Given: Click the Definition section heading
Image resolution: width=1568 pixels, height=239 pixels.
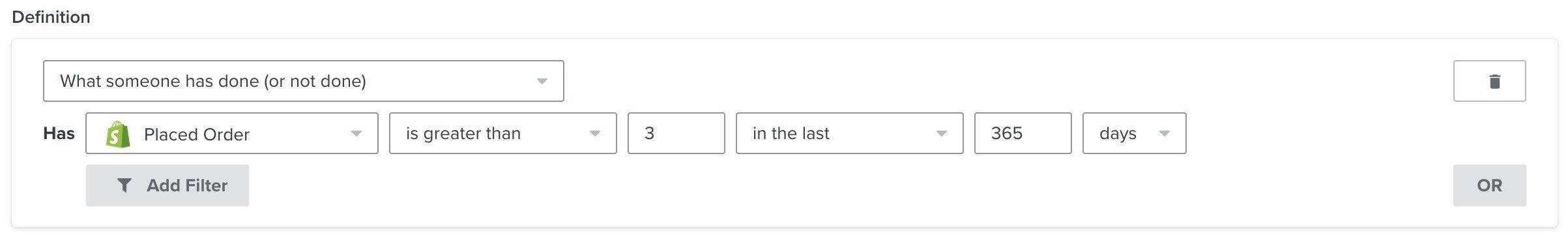Looking at the screenshot, I should tap(51, 17).
